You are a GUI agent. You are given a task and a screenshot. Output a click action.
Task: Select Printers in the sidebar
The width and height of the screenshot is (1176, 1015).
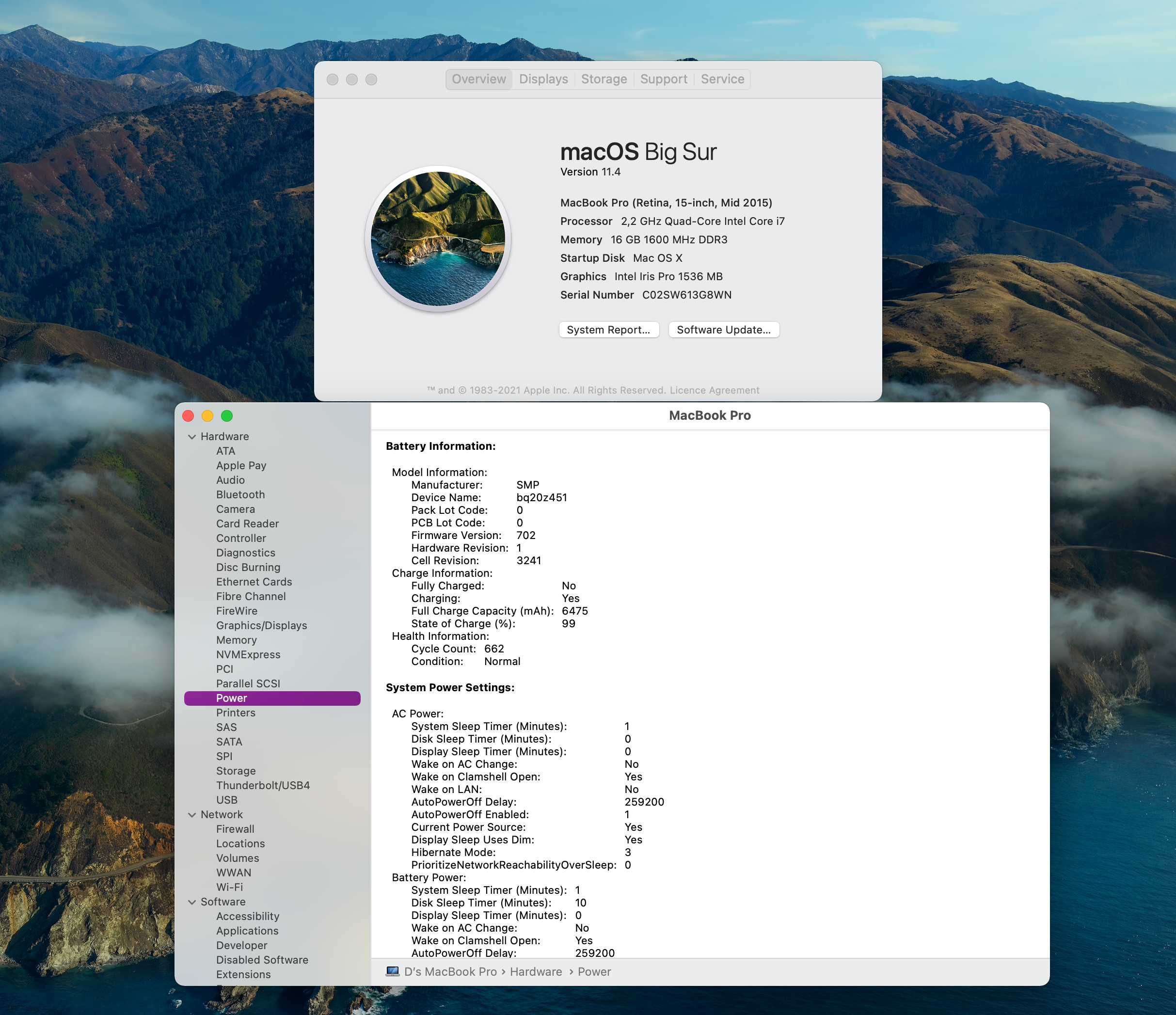(x=236, y=713)
